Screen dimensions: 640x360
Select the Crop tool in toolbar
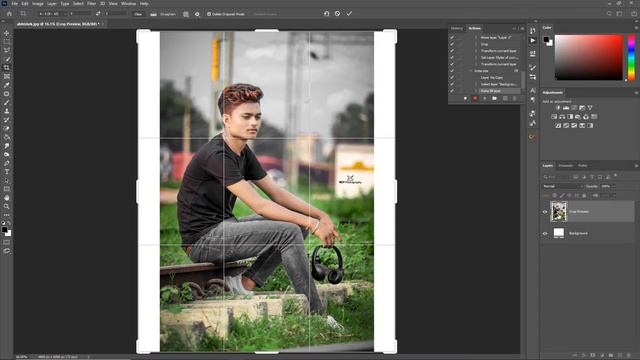tap(7, 68)
